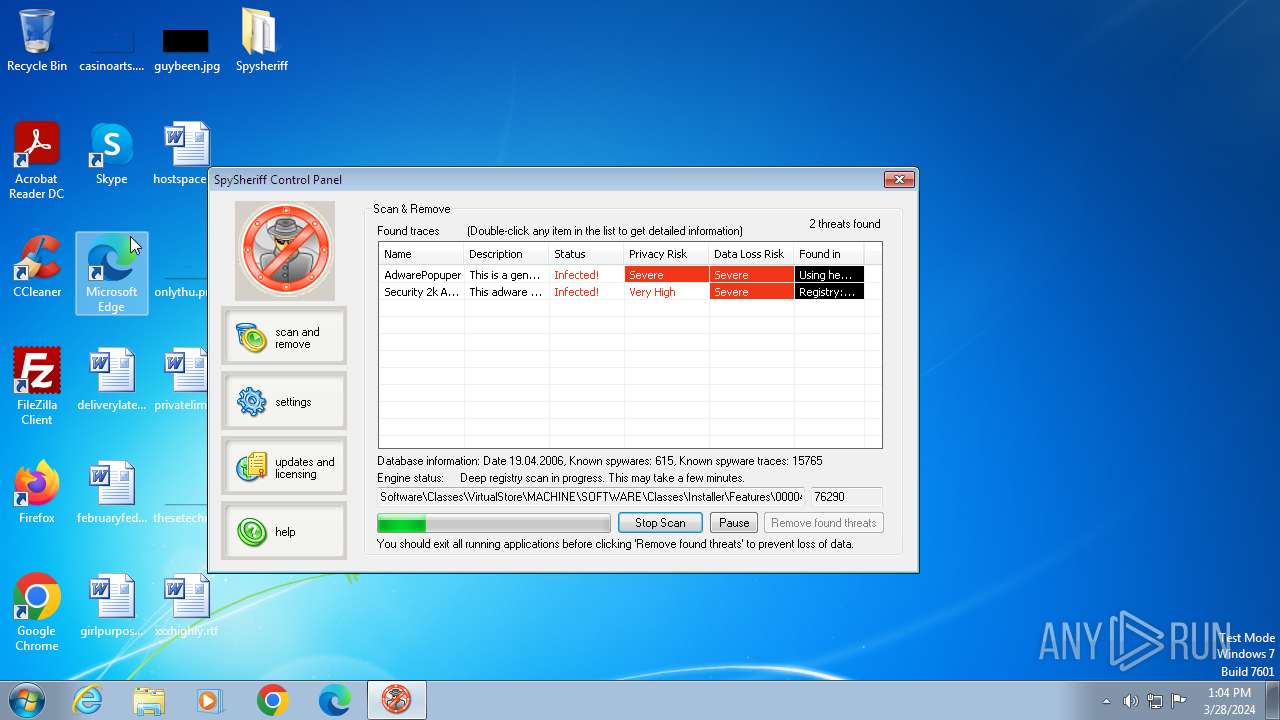Click the network tray icon
Image resolution: width=1280 pixels, height=720 pixels.
1155,701
